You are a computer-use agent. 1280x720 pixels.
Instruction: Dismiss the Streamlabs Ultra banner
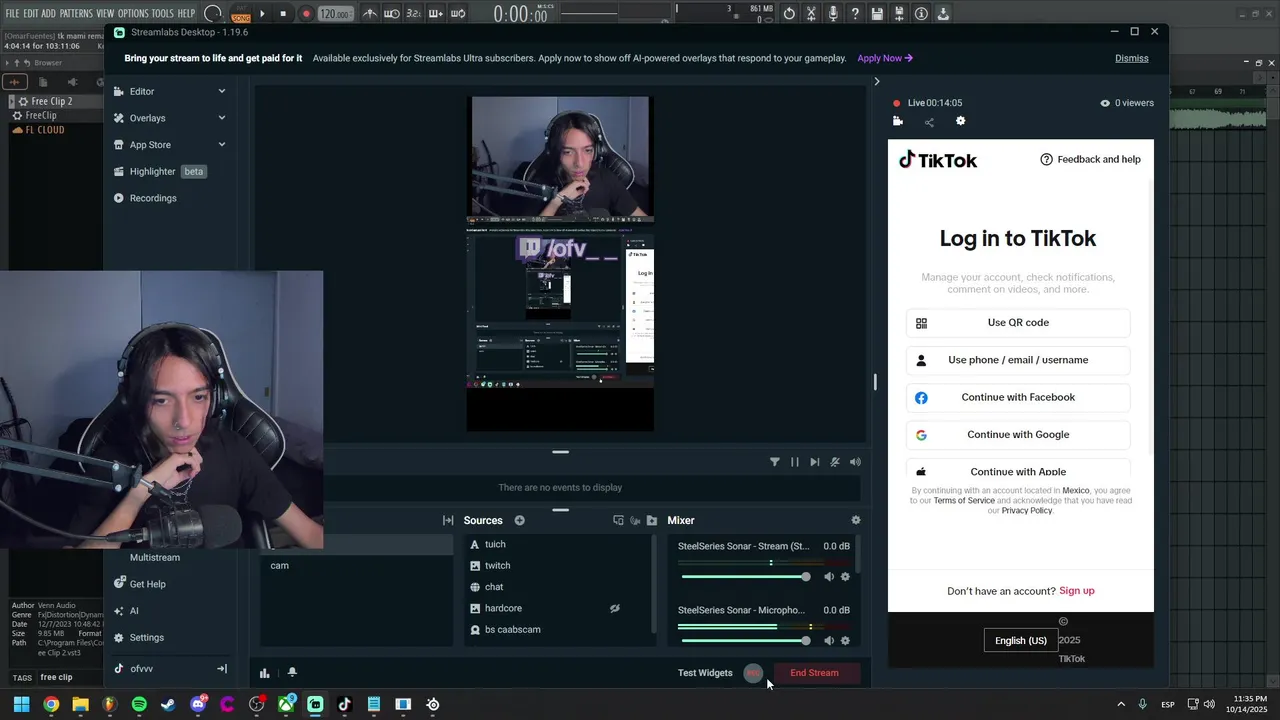[x=1132, y=58]
